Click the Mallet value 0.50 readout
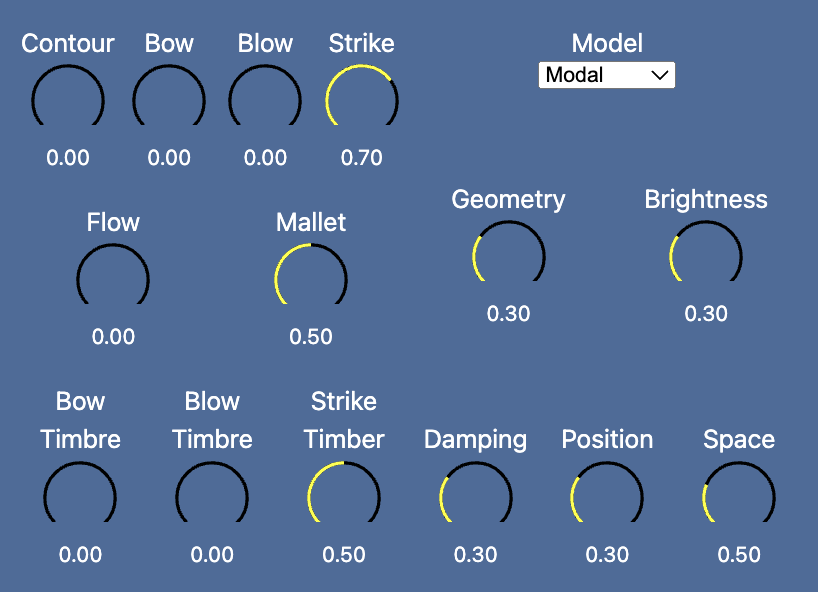Viewport: 818px width, 592px height. (x=311, y=336)
